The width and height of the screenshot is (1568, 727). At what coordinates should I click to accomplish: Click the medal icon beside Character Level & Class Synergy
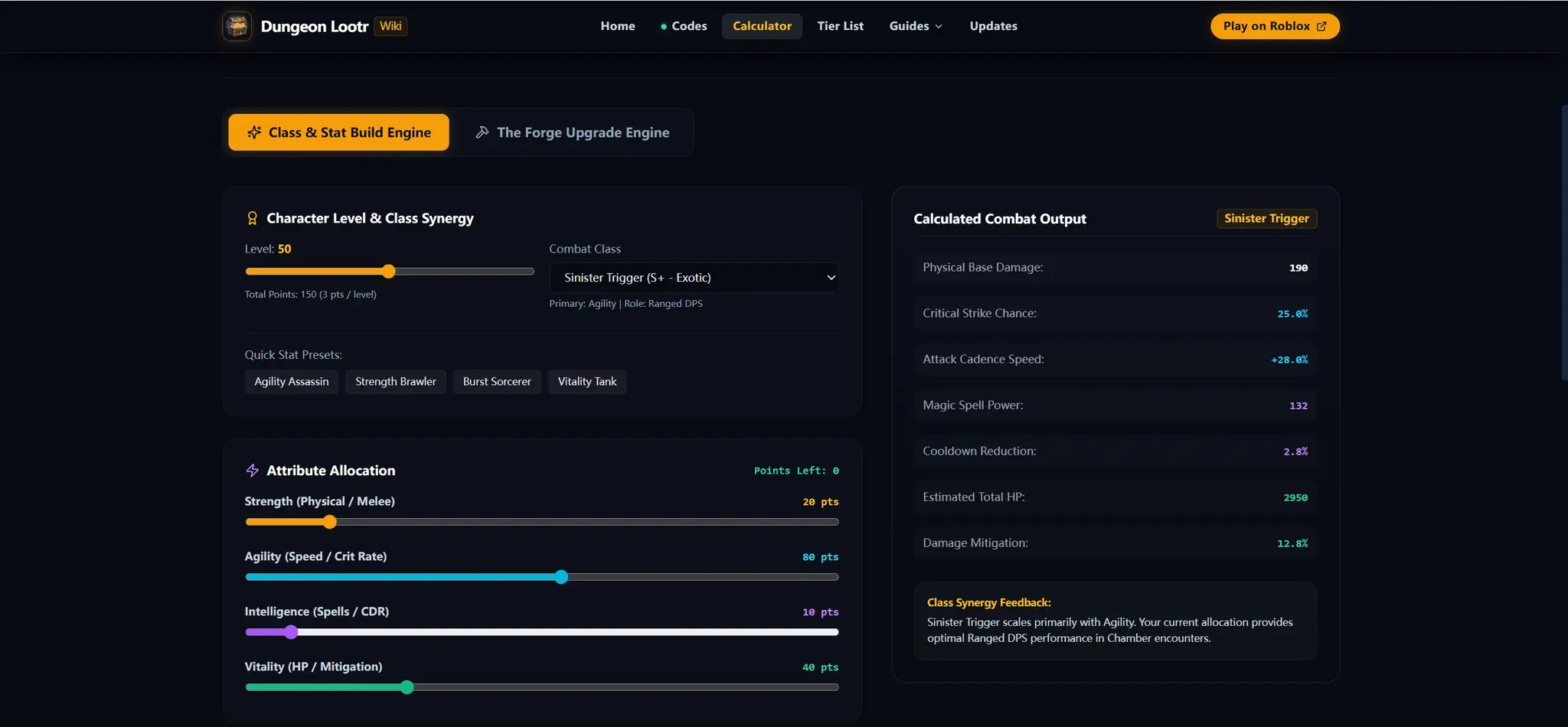252,218
